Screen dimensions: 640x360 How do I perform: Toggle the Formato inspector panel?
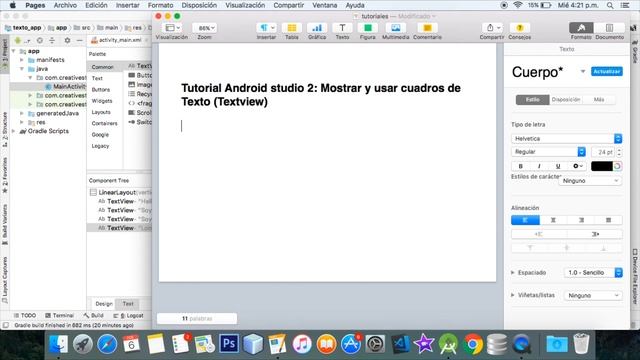(581, 28)
